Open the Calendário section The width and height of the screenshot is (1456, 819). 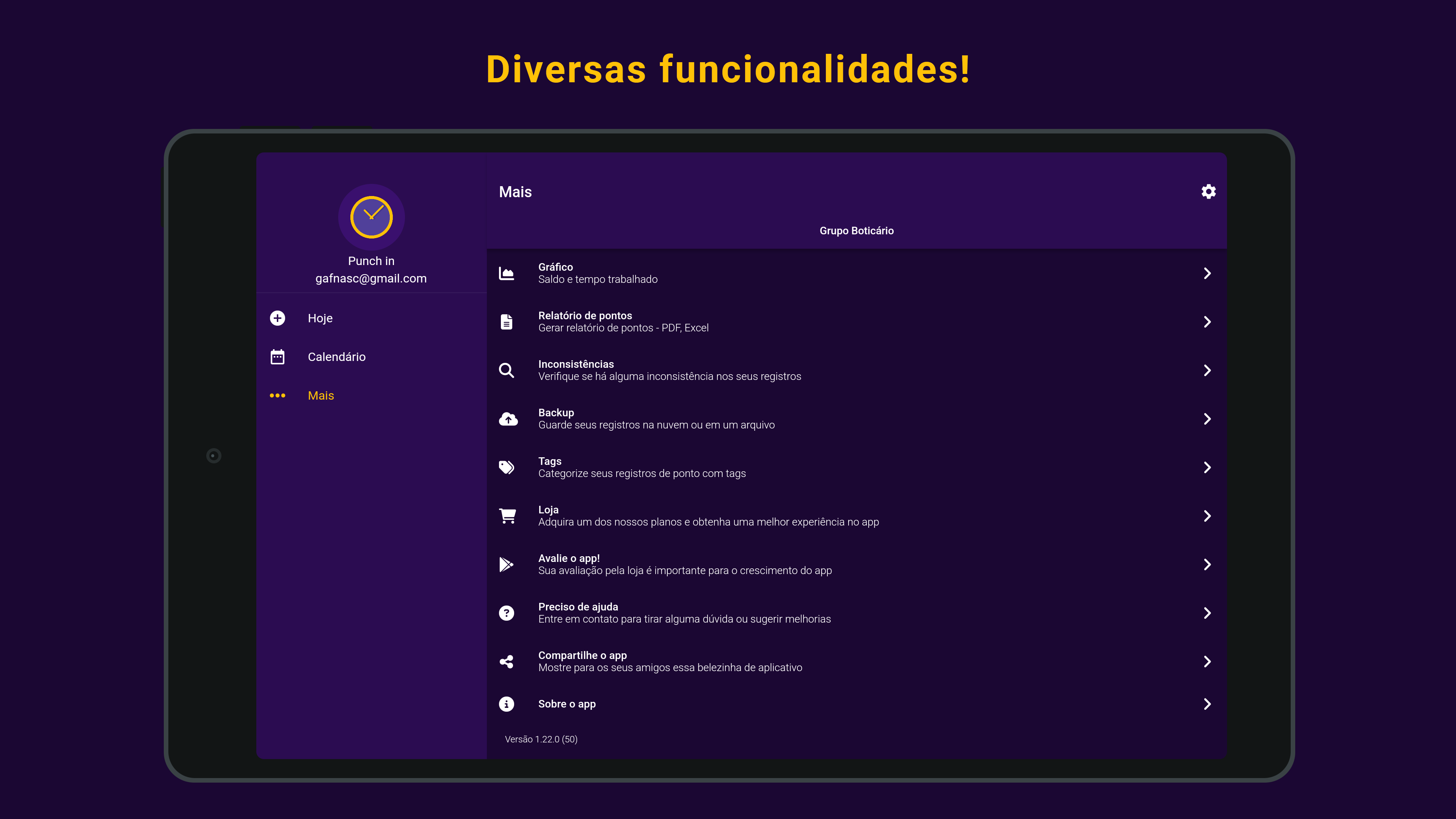[x=371, y=357]
